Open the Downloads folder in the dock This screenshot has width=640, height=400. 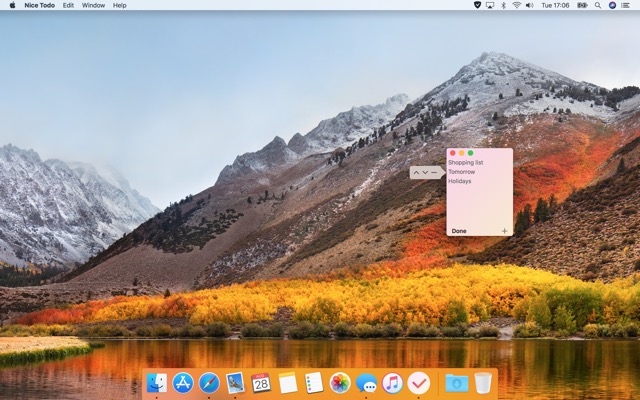456,383
